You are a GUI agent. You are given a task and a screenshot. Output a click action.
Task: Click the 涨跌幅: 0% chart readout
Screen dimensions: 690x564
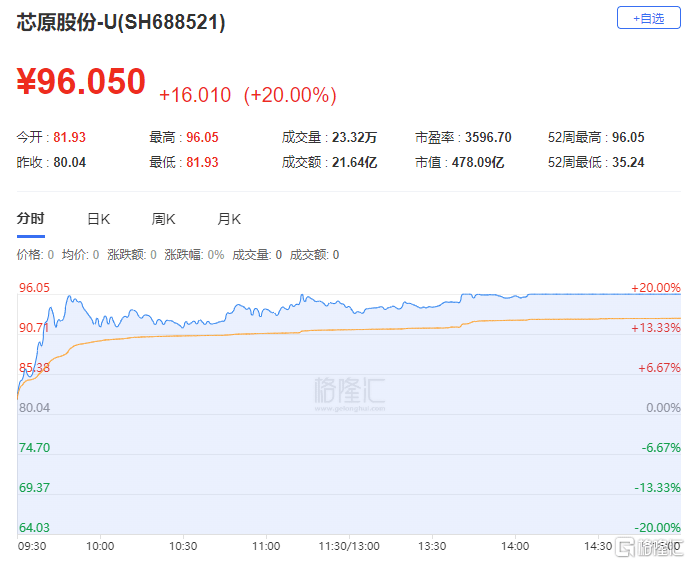click(194, 255)
